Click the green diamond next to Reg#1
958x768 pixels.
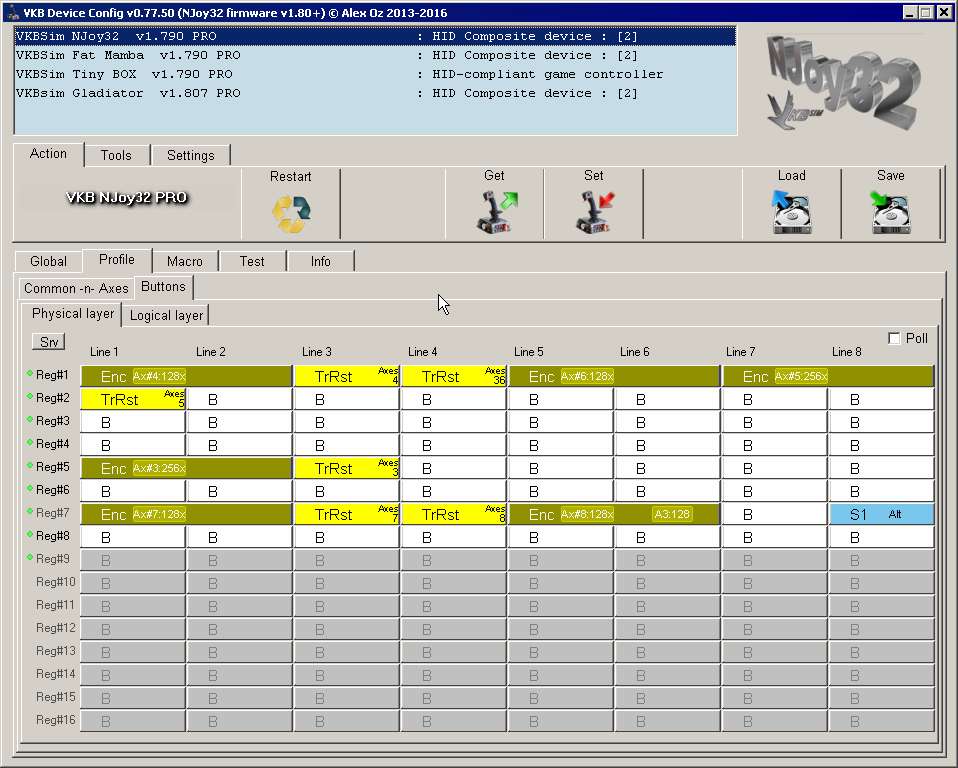[29, 373]
